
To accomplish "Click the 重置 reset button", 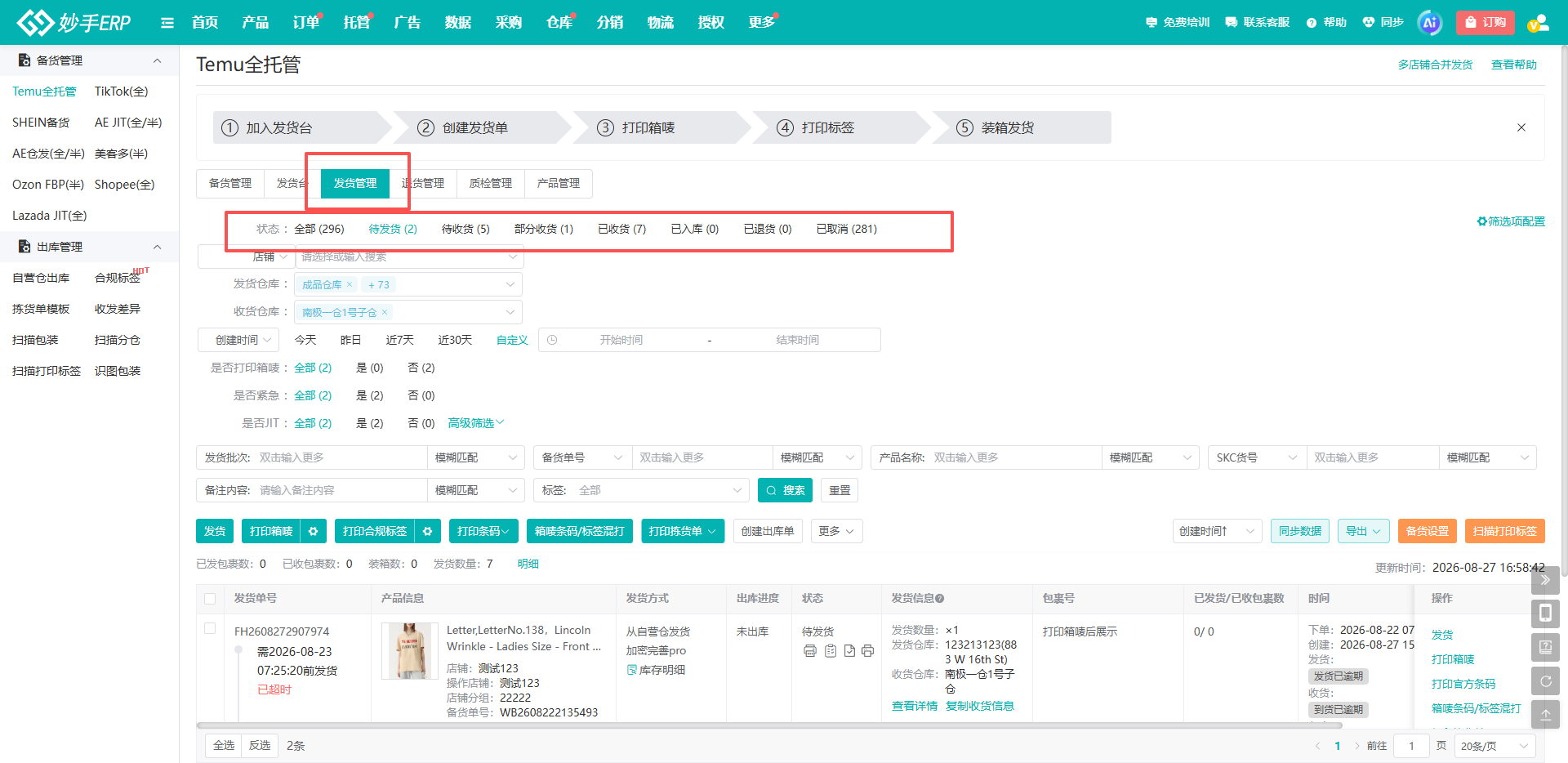I will (x=840, y=490).
